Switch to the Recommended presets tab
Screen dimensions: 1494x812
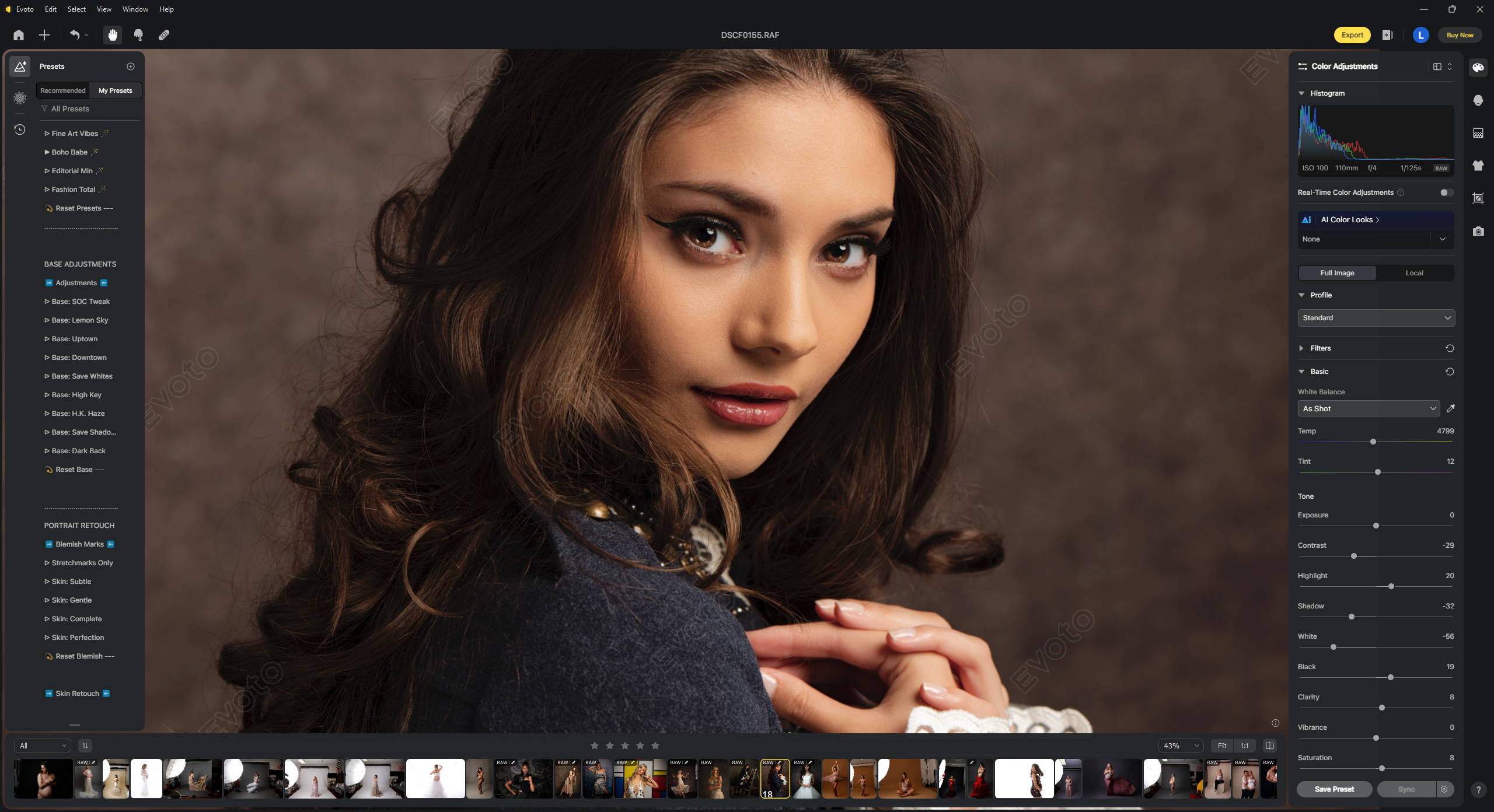pyautogui.click(x=63, y=90)
